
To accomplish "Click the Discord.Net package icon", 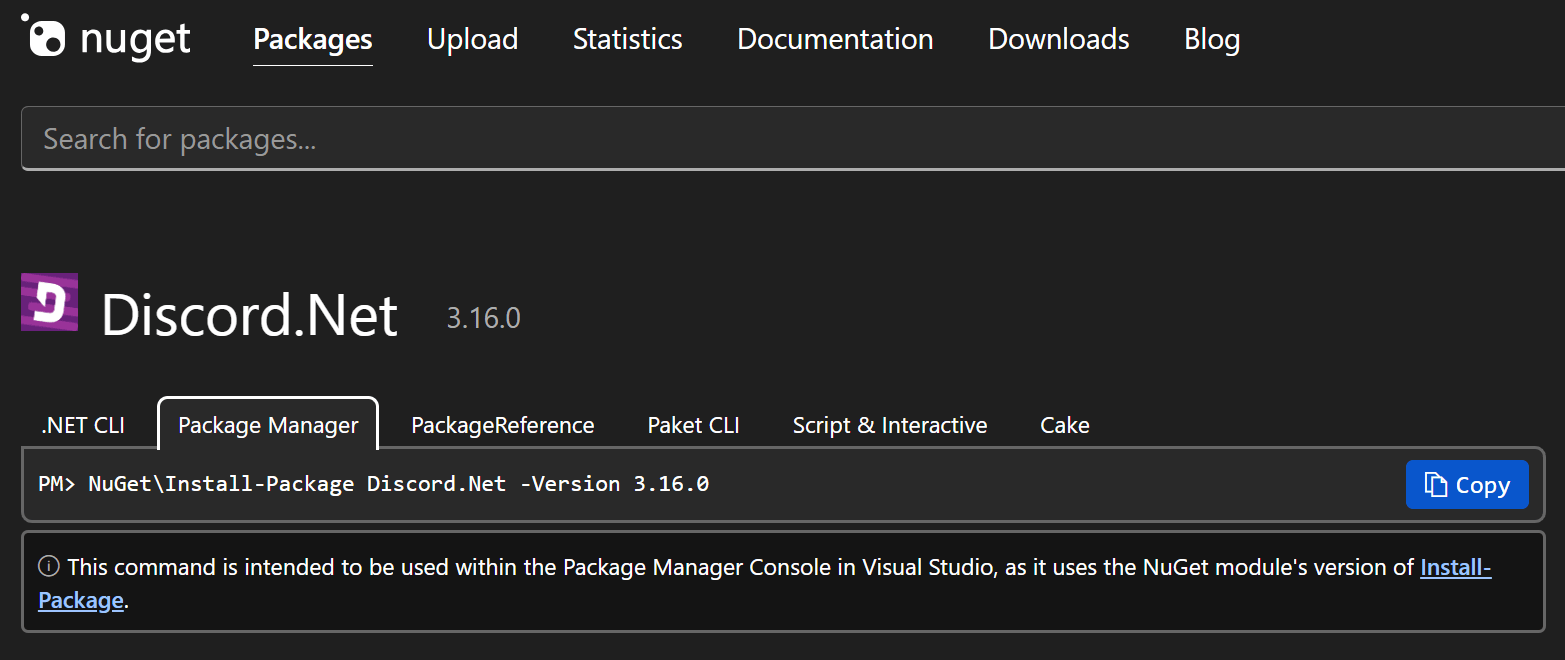I will coord(49,302).
